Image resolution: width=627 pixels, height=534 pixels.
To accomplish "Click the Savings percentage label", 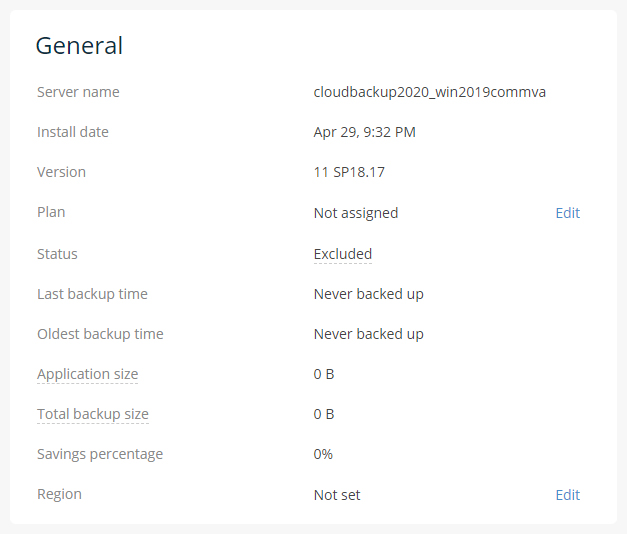I will (100, 454).
